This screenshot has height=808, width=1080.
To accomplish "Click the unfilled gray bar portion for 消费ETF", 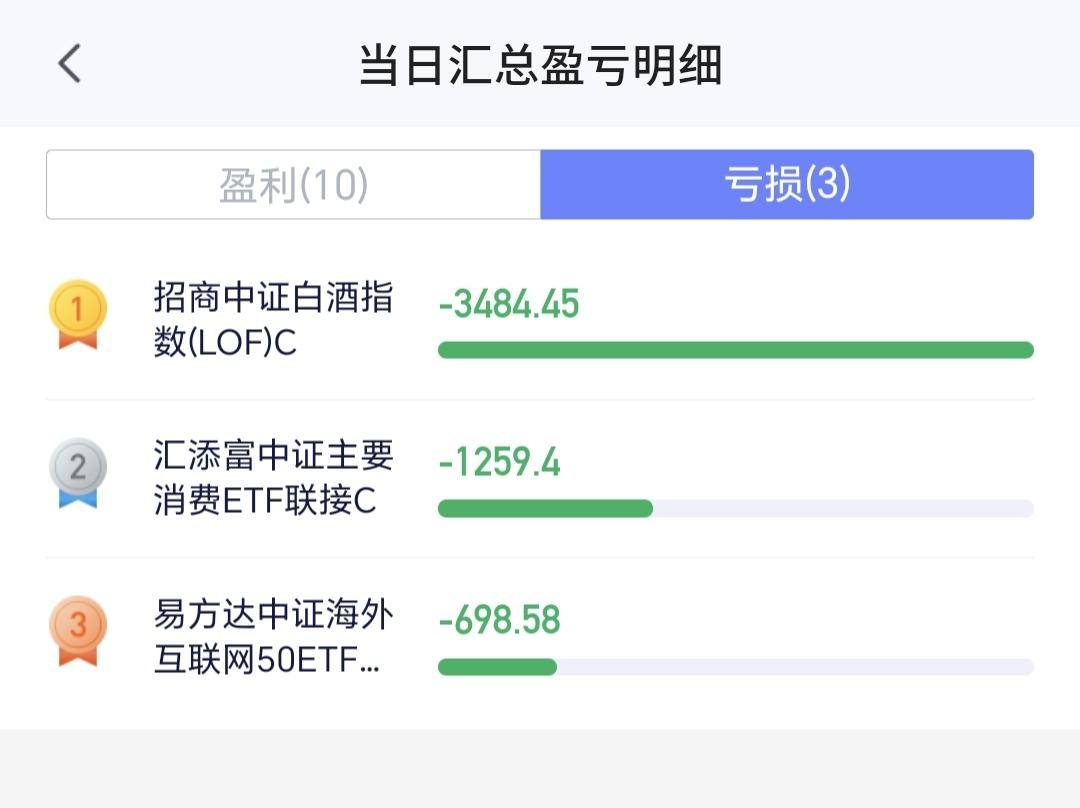I will tap(843, 508).
